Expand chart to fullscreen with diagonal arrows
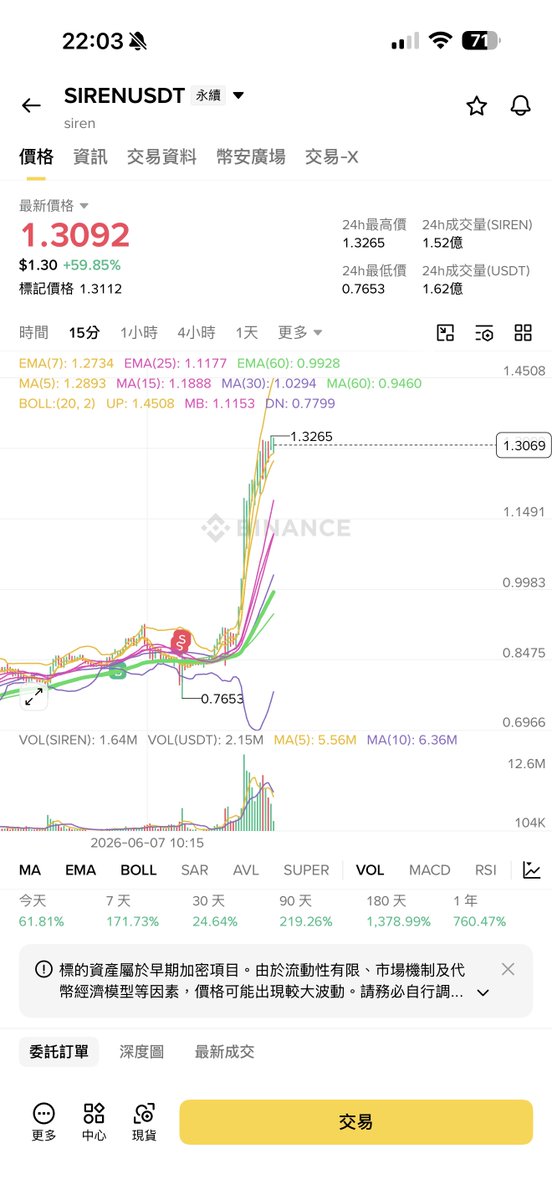This screenshot has width=552, height=1200. pyautogui.click(x=33, y=697)
